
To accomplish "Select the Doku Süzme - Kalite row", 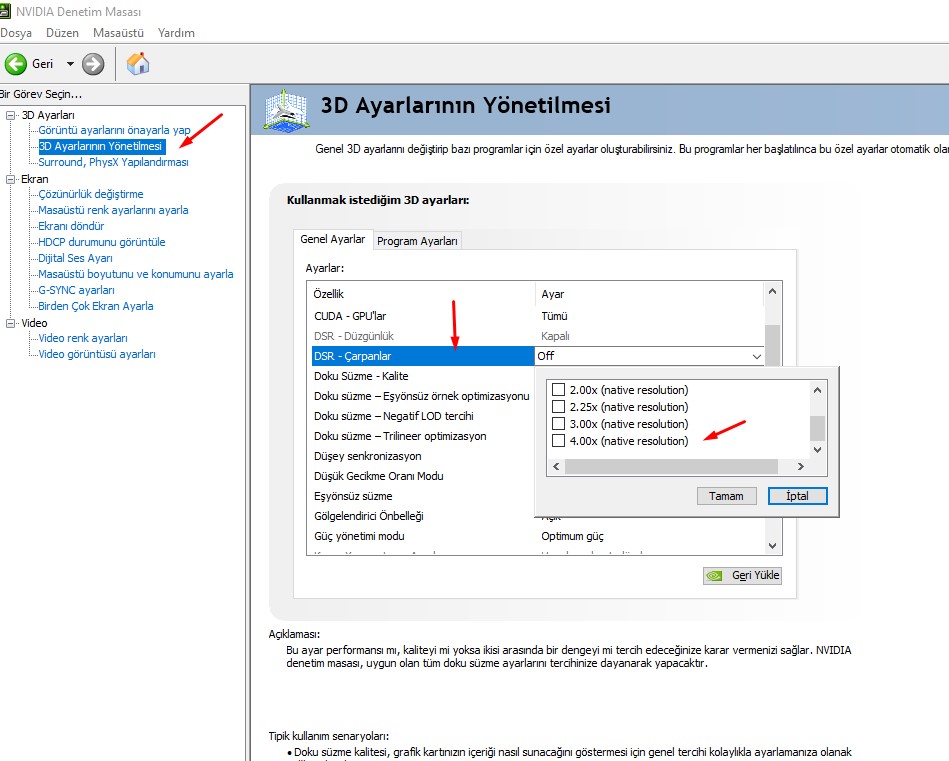I will tap(421, 376).
